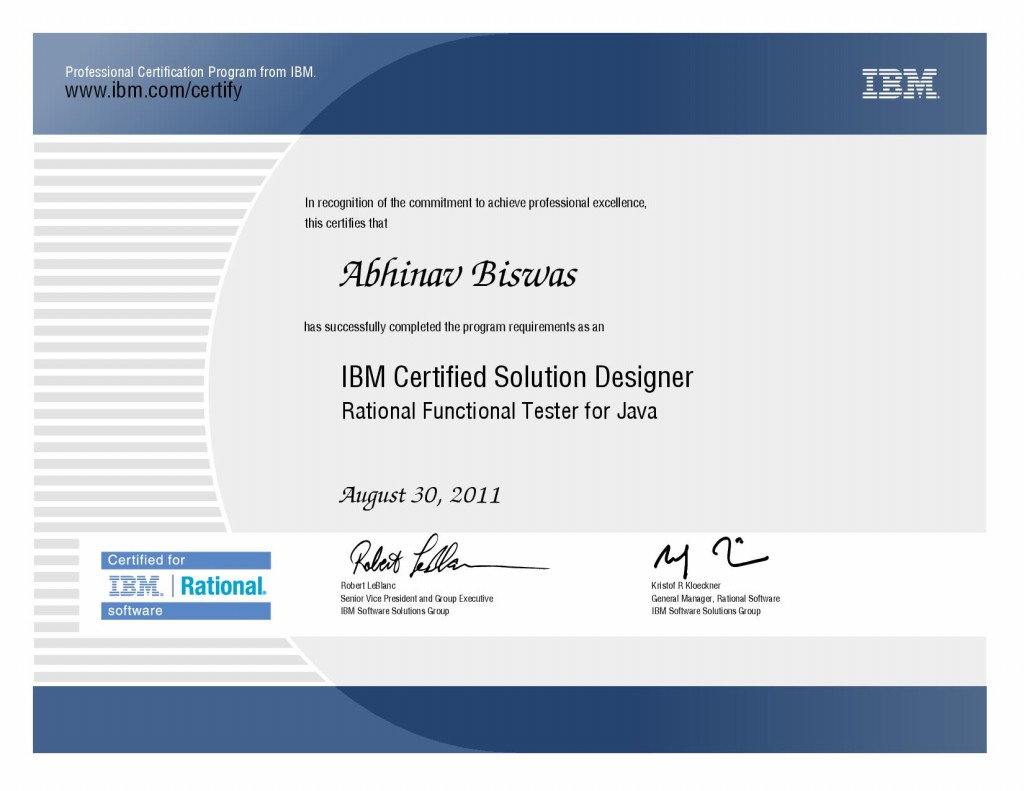The width and height of the screenshot is (1024, 791).
Task: Click the printed name 'Kristof R Kloeckner'
Action: (x=686, y=585)
